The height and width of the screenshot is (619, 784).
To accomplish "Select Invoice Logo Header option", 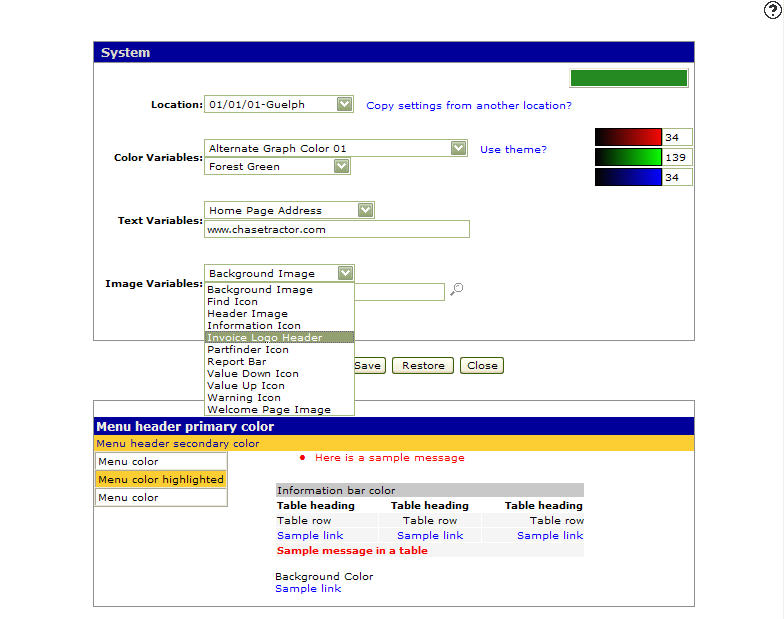I will (280, 338).
